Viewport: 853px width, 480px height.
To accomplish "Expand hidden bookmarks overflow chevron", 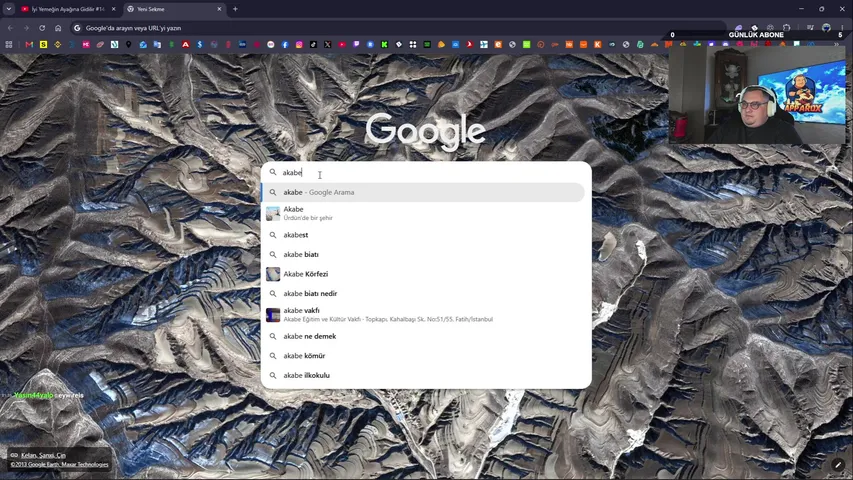I will pos(836,45).
